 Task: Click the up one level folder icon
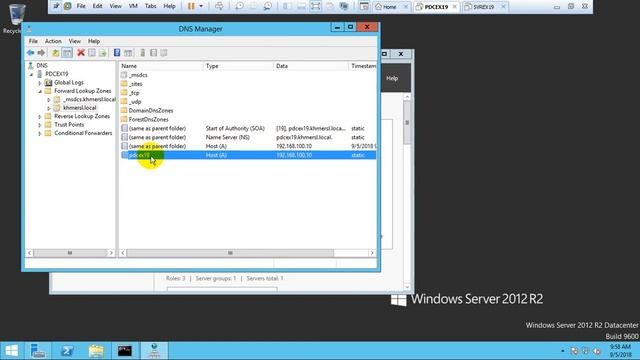coord(56,53)
